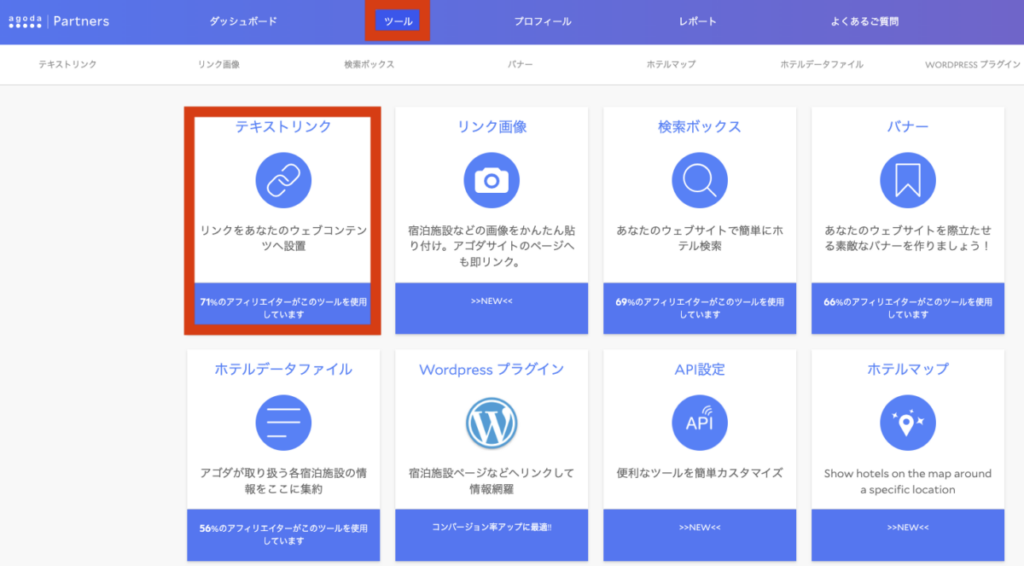
Task: Select リンク画像 in the sub navigation bar
Action: tap(219, 64)
